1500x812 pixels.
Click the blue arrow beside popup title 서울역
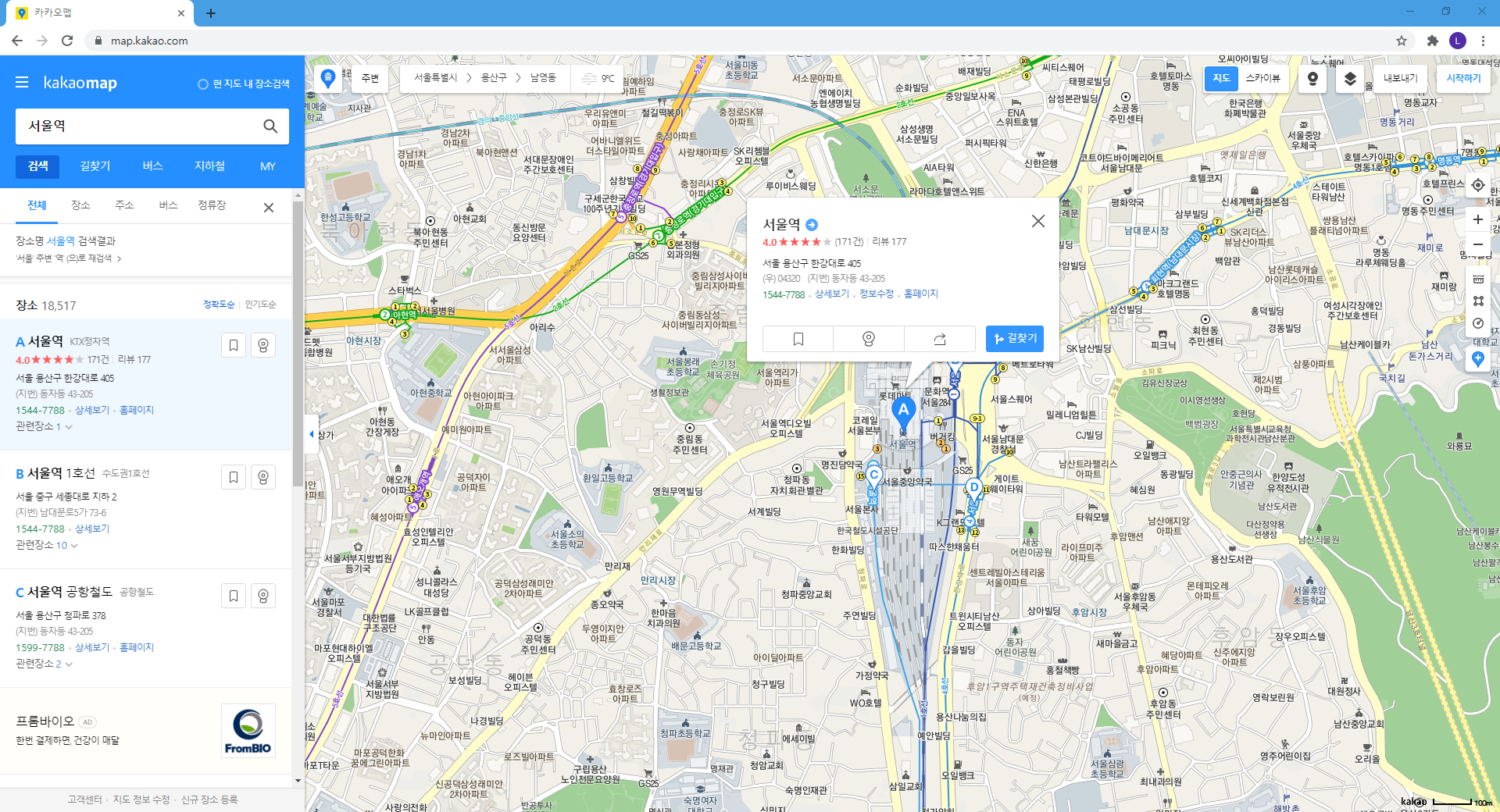tap(812, 225)
